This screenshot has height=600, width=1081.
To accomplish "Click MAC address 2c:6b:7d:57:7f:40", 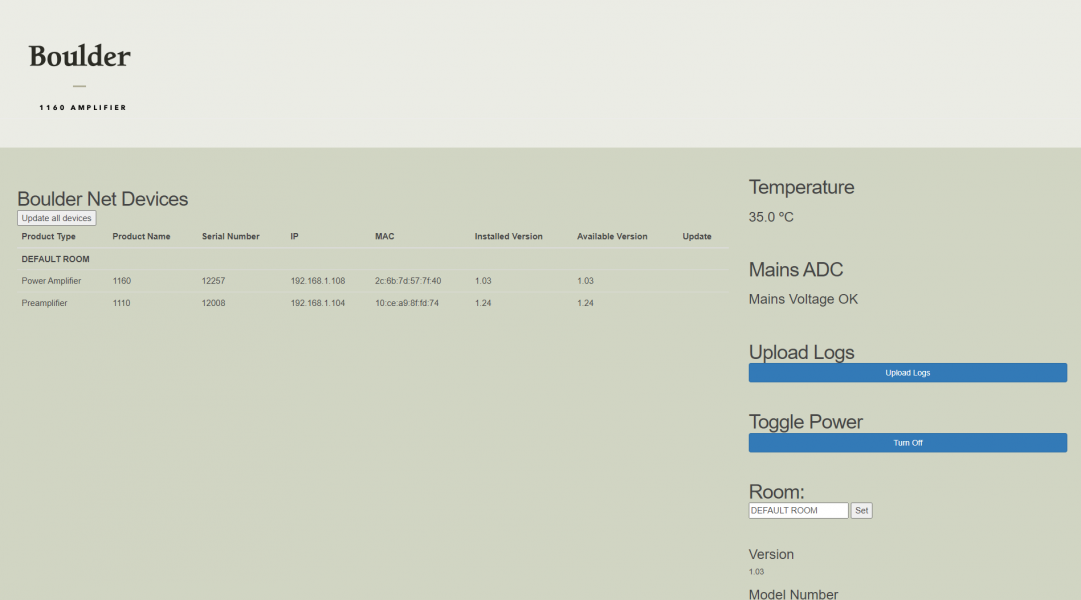I will pos(408,281).
